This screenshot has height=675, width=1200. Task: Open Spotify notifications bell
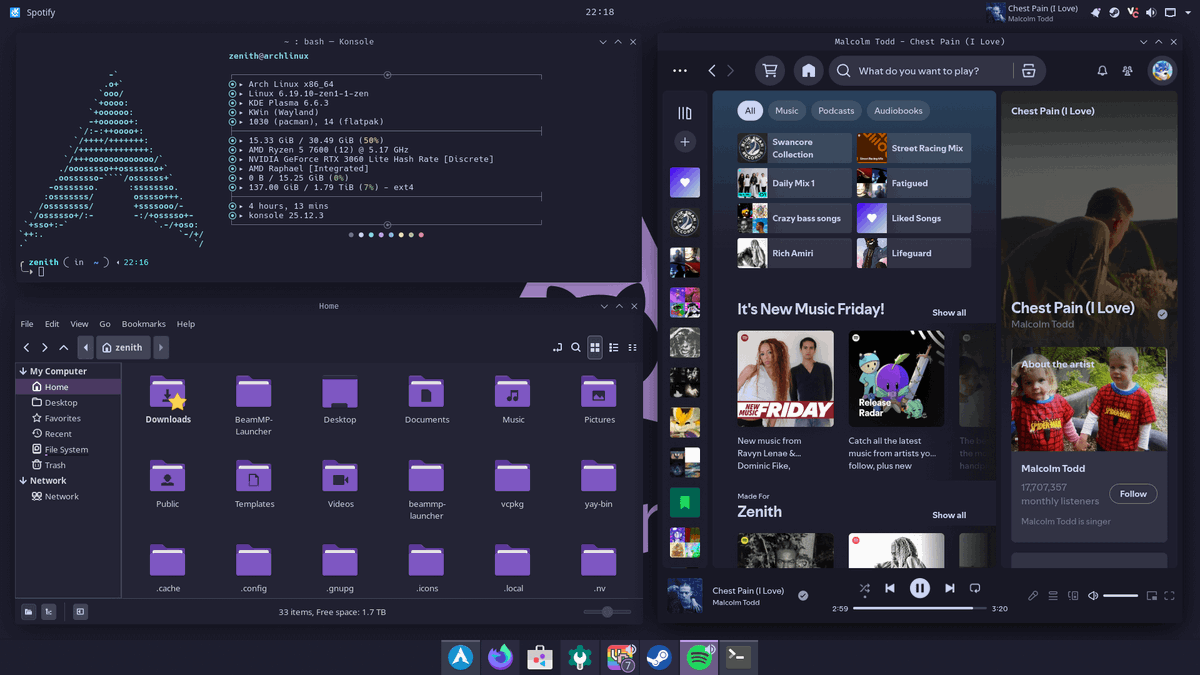click(1102, 71)
